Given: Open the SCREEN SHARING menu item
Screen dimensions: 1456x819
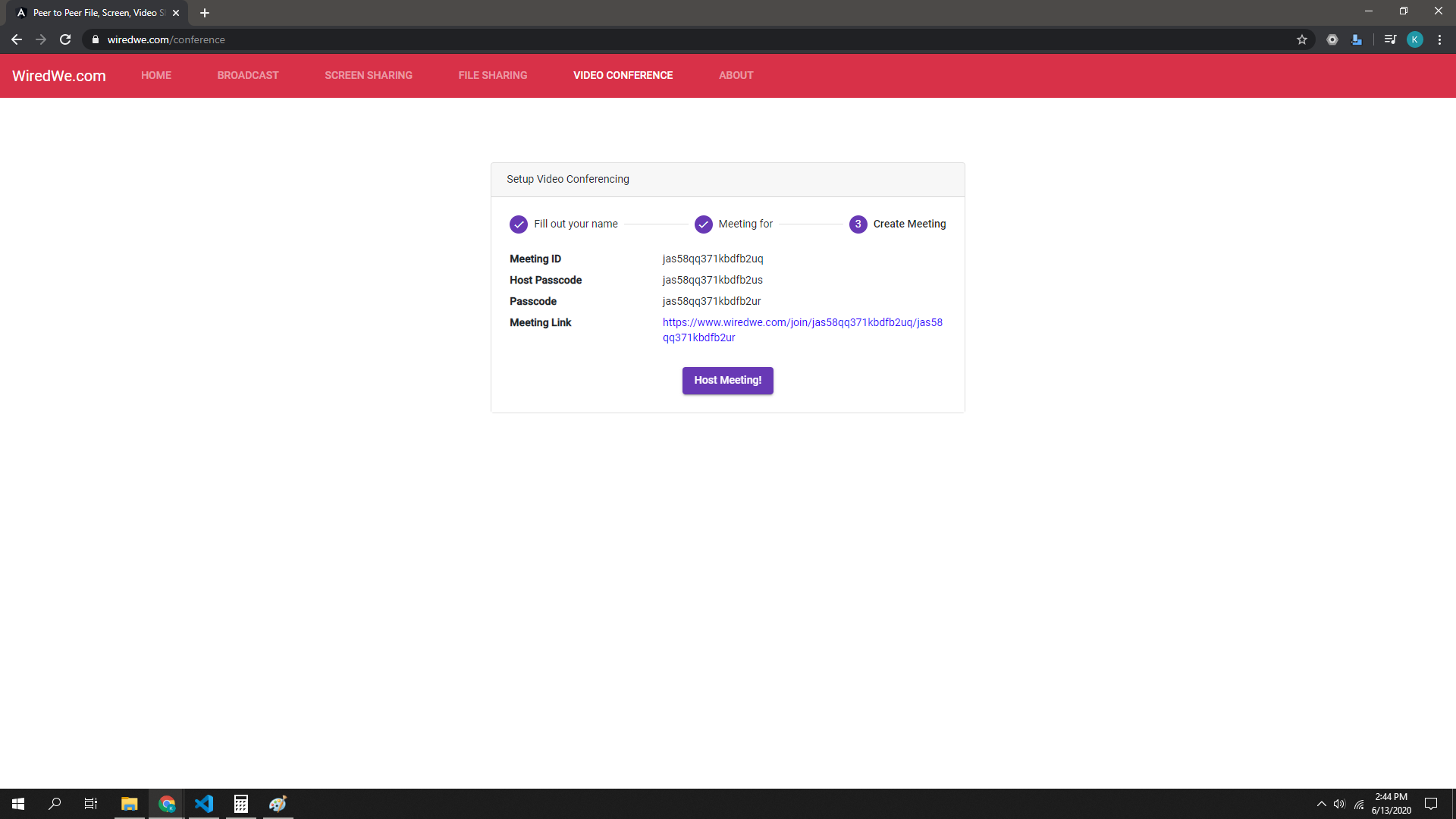Looking at the screenshot, I should (369, 75).
